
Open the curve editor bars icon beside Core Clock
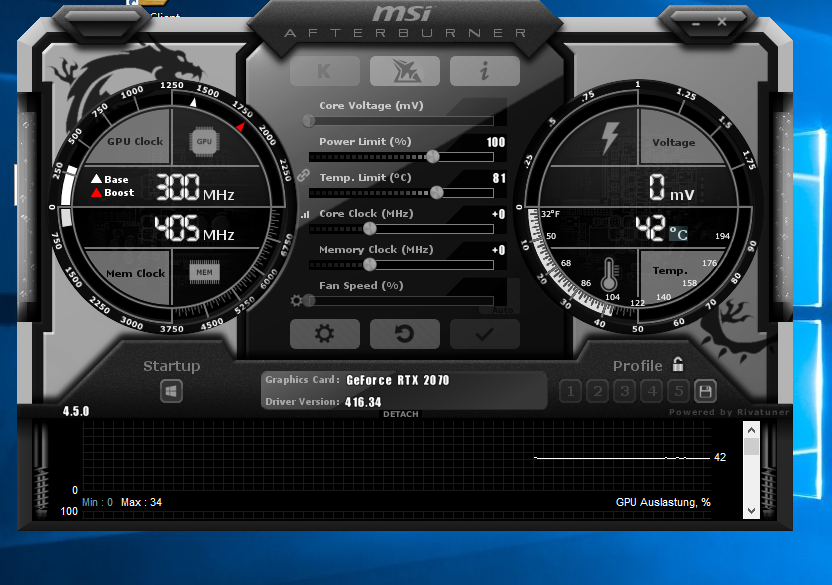pyautogui.click(x=305, y=214)
